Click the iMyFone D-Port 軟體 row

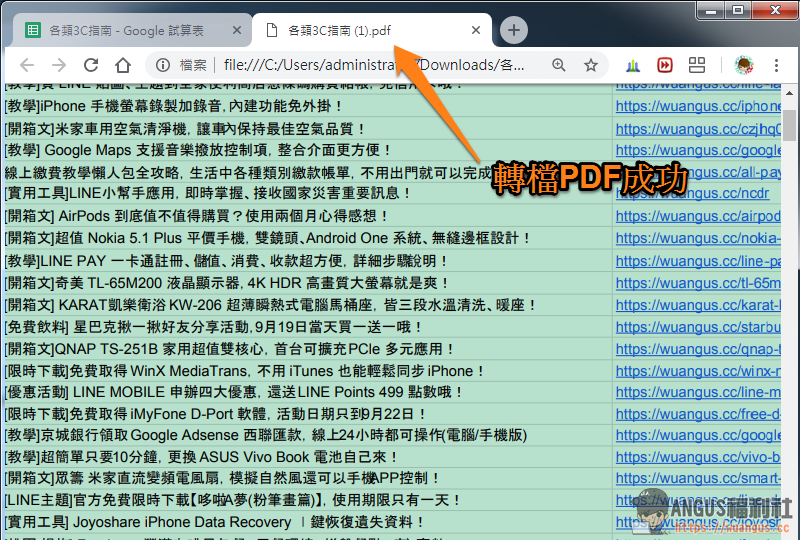215,414
